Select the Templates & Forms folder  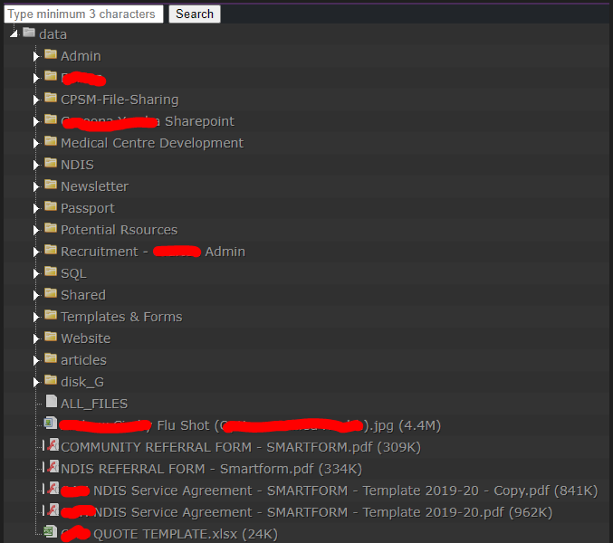click(121, 316)
